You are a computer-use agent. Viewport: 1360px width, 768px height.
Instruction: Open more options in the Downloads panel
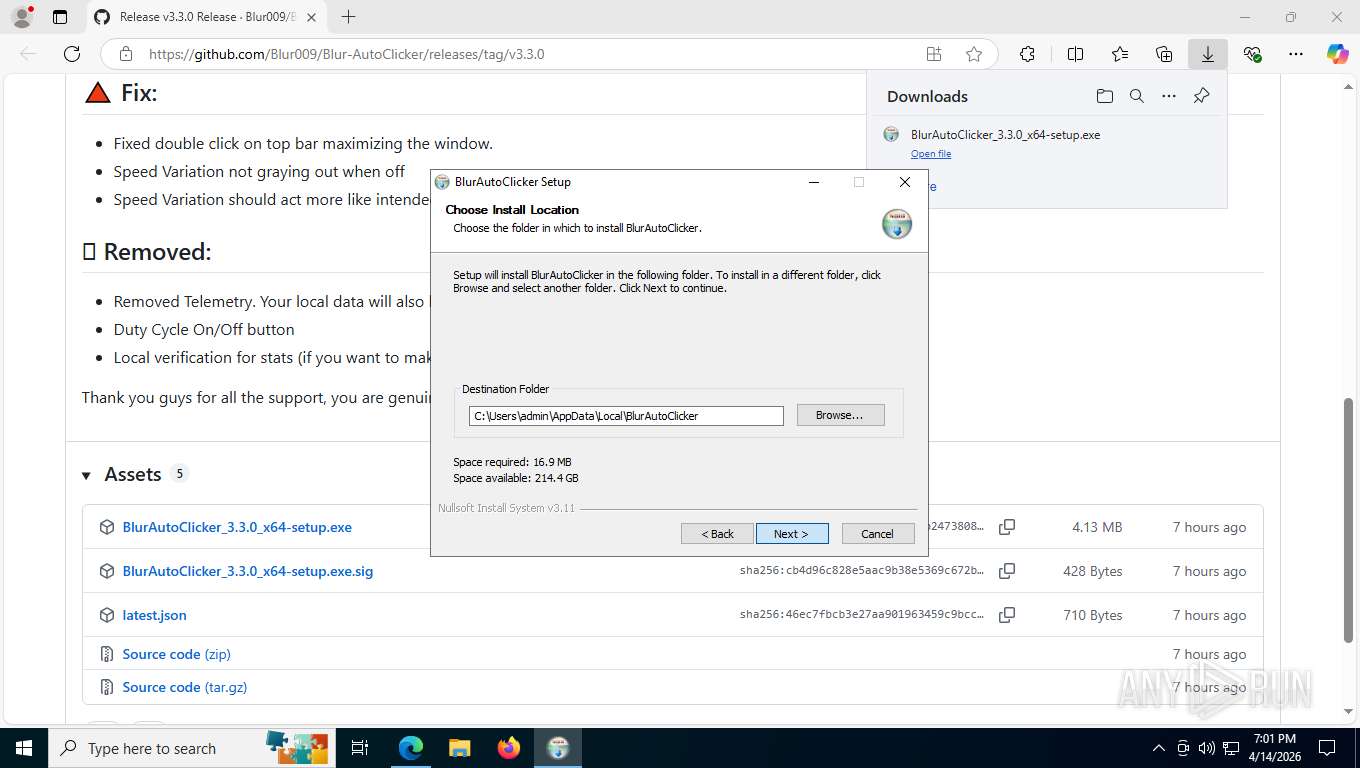[1168, 96]
